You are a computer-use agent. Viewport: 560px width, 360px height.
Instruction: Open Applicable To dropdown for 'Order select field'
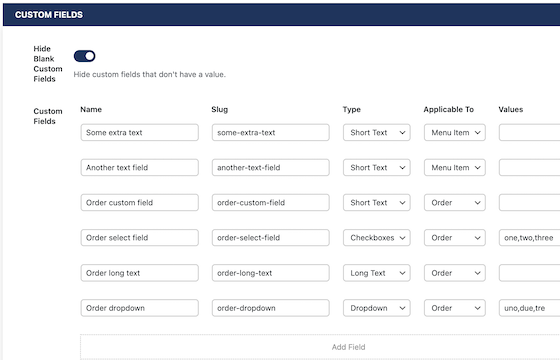[455, 238]
